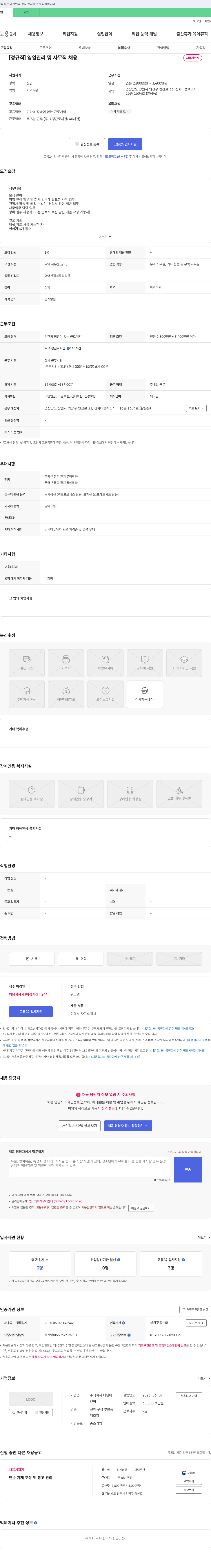Jump to the 전형방법 section tab
211x1568 pixels.
click(163, 48)
